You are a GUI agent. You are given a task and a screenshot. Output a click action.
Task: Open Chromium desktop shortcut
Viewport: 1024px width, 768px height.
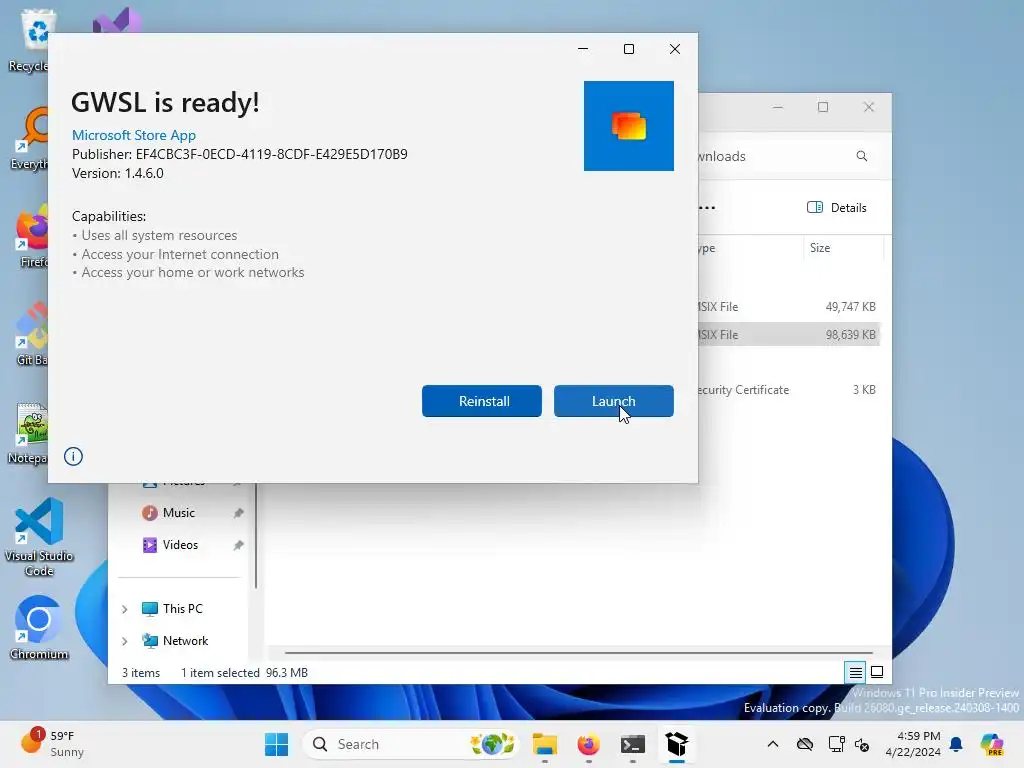pyautogui.click(x=39, y=628)
